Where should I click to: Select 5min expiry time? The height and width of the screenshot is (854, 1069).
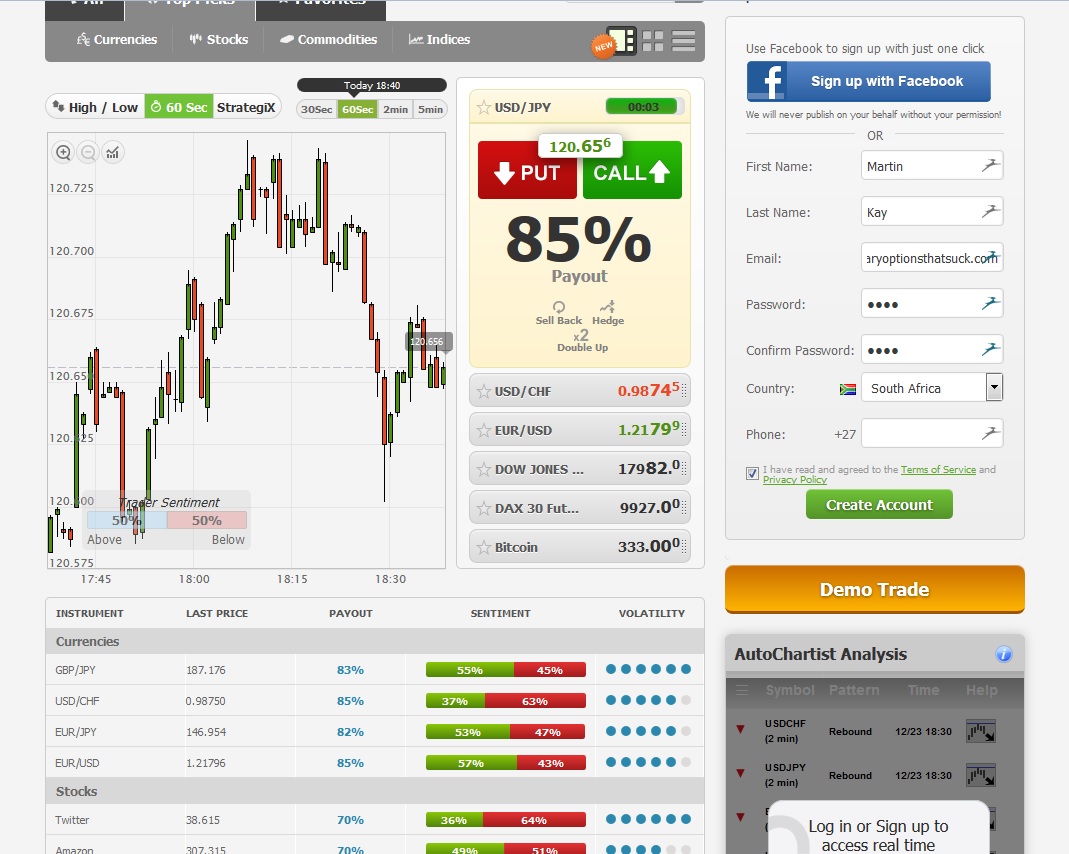pyautogui.click(x=430, y=109)
